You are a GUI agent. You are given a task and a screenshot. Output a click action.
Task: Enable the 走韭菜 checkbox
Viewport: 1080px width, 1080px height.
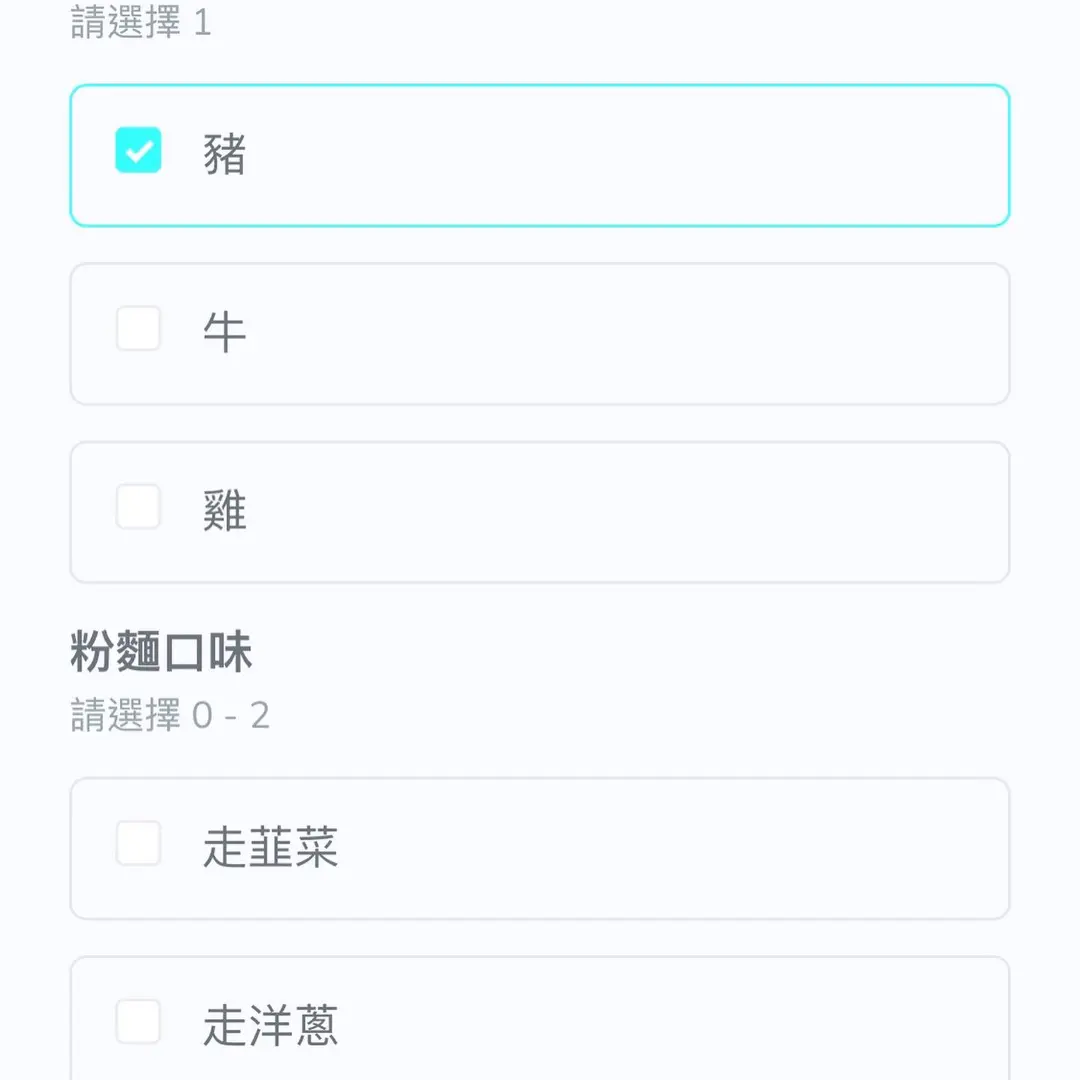pyautogui.click(x=138, y=843)
